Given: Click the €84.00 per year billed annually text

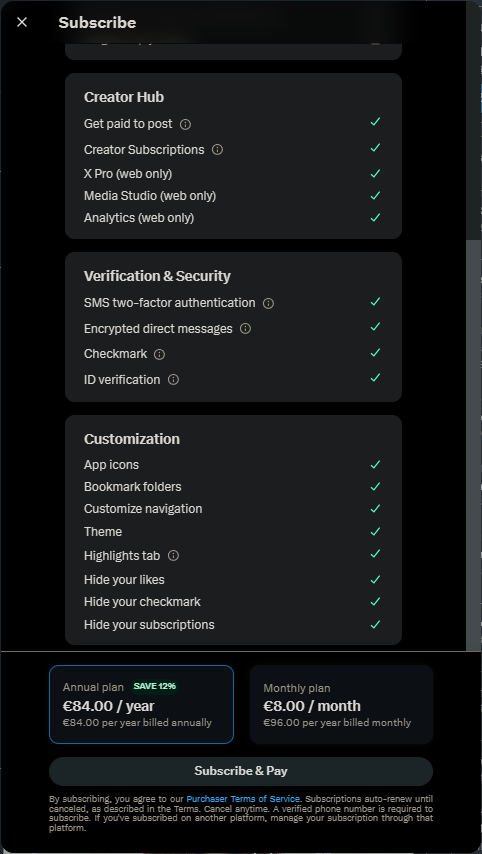Looking at the screenshot, I should (137, 723).
